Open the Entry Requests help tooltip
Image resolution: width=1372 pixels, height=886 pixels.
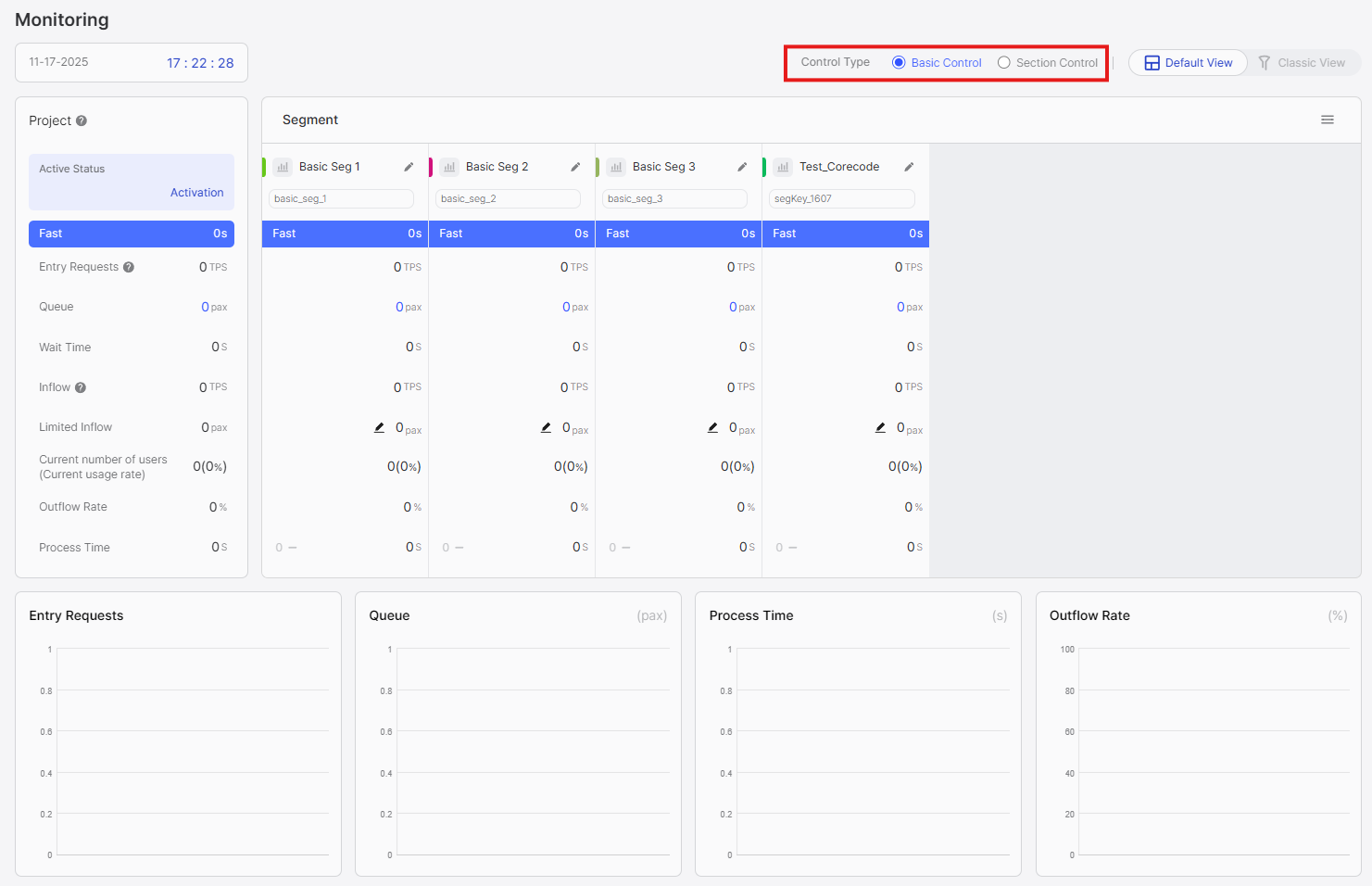(130, 267)
